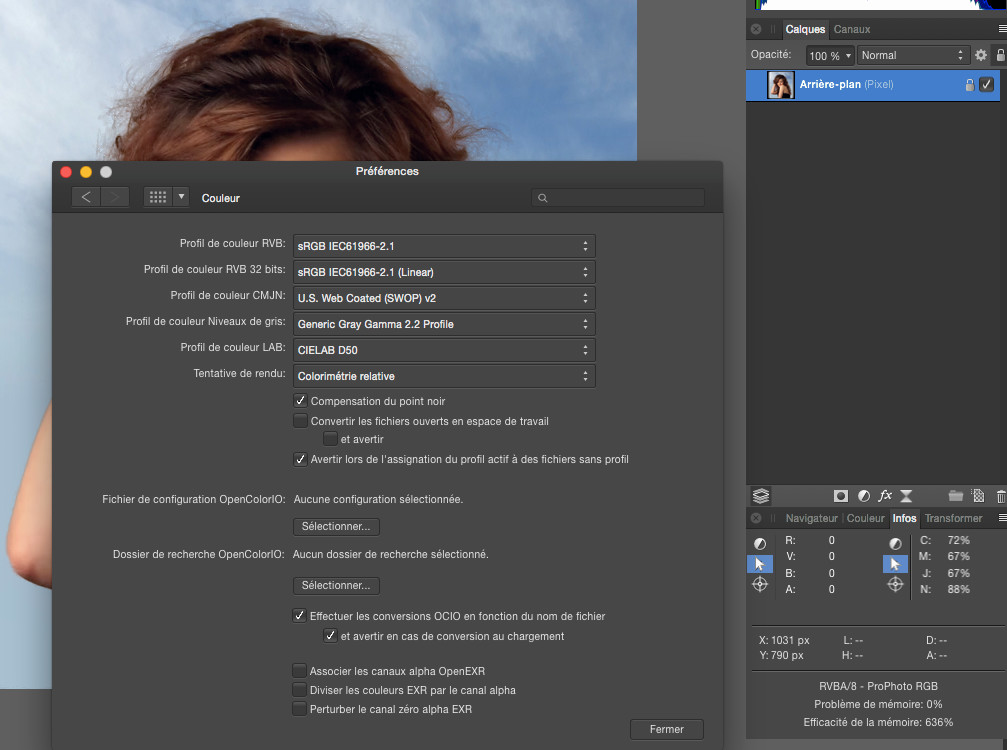The width and height of the screenshot is (1007, 750).
Task: Select the cursor tracking icon beside RVB readout
Action: [x=760, y=564]
